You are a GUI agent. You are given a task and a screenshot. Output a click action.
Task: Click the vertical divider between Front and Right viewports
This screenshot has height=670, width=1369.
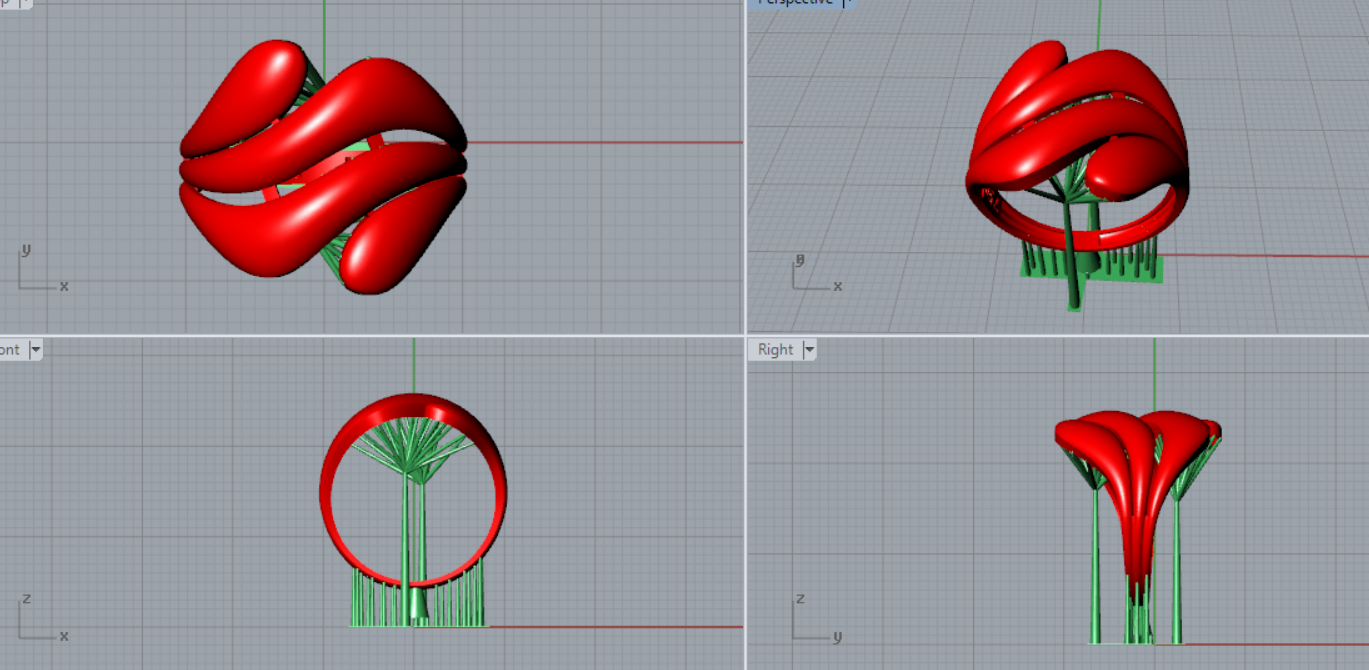click(745, 500)
